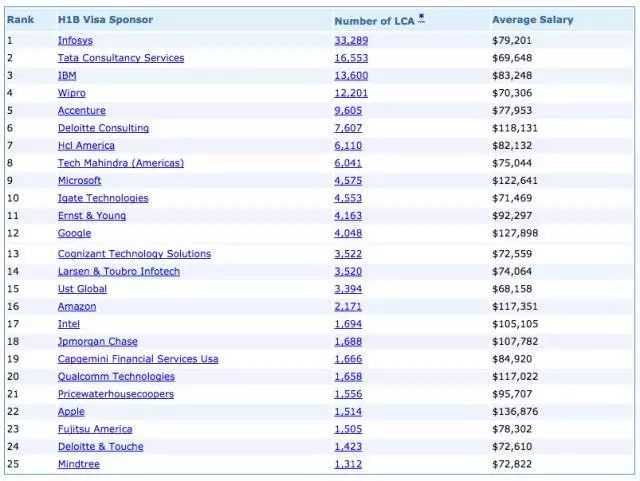Open Deloitte Consulting link

pyautogui.click(x=103, y=128)
